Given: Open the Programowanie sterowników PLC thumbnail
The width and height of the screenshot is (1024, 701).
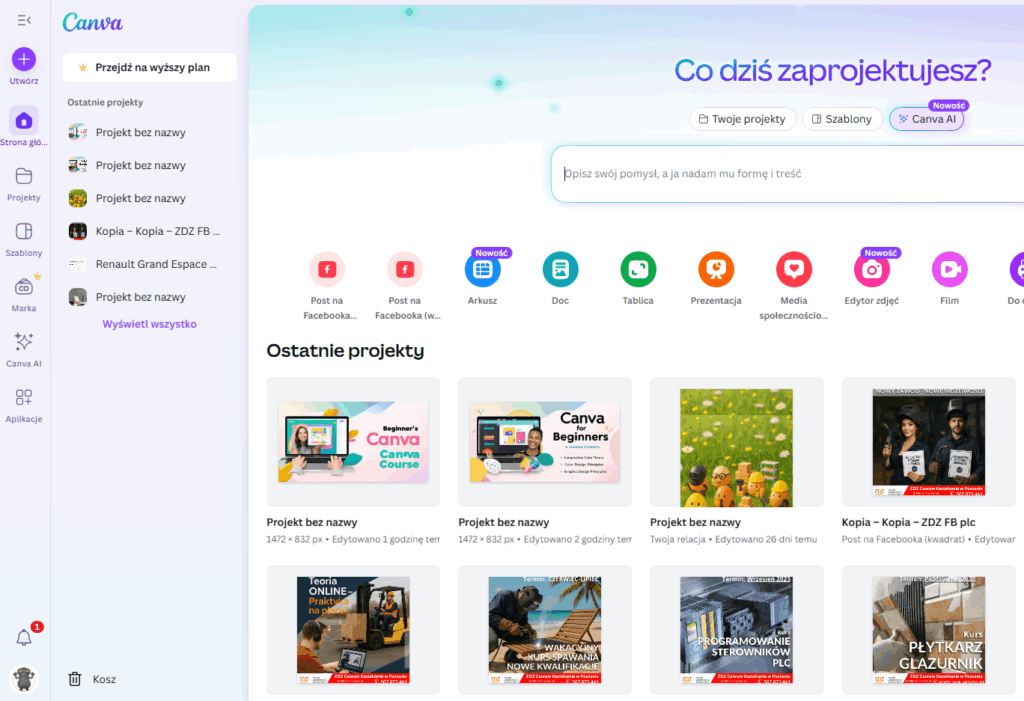Looking at the screenshot, I should pos(737,630).
